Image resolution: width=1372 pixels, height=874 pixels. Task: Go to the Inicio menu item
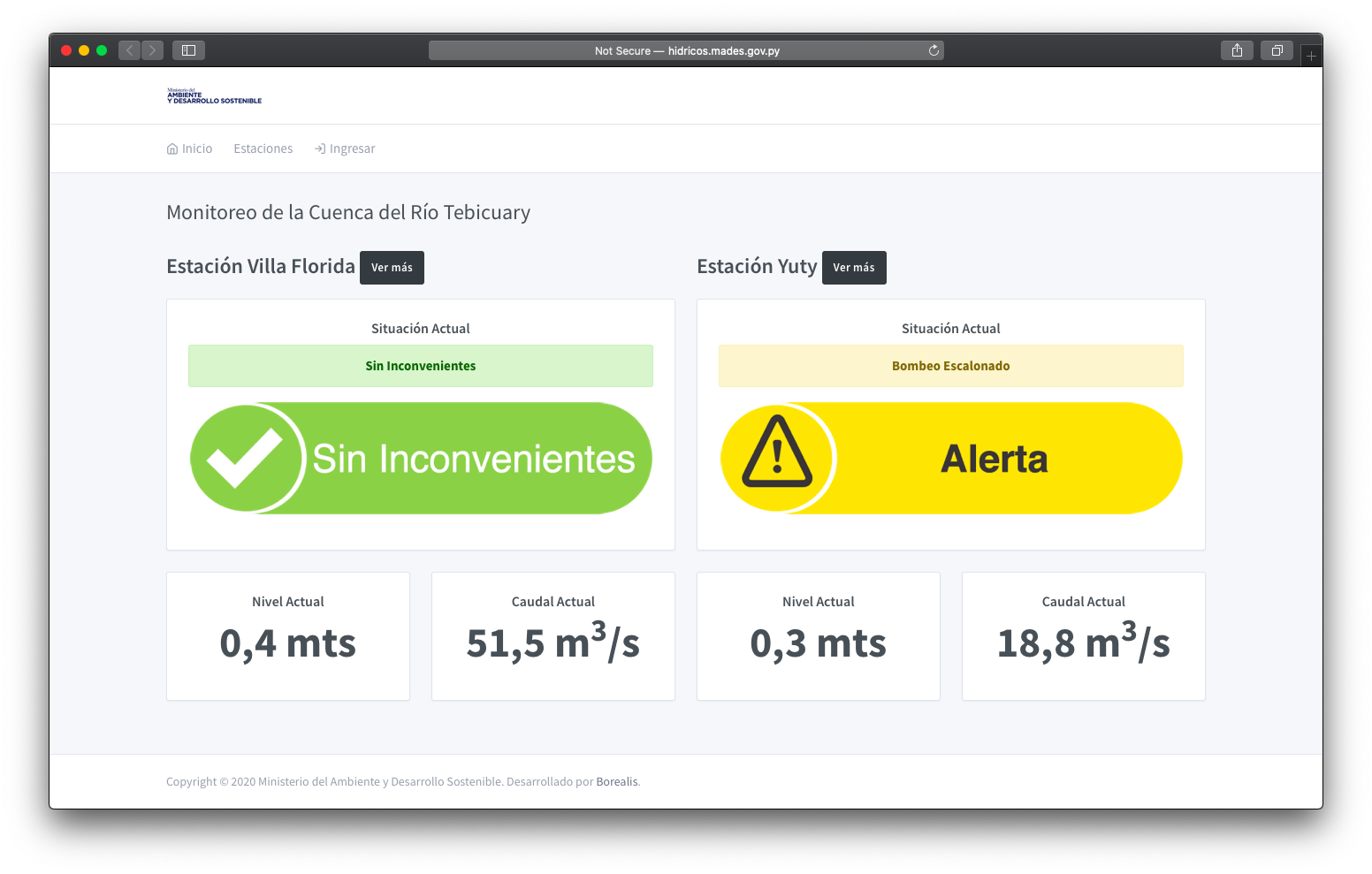coord(190,148)
